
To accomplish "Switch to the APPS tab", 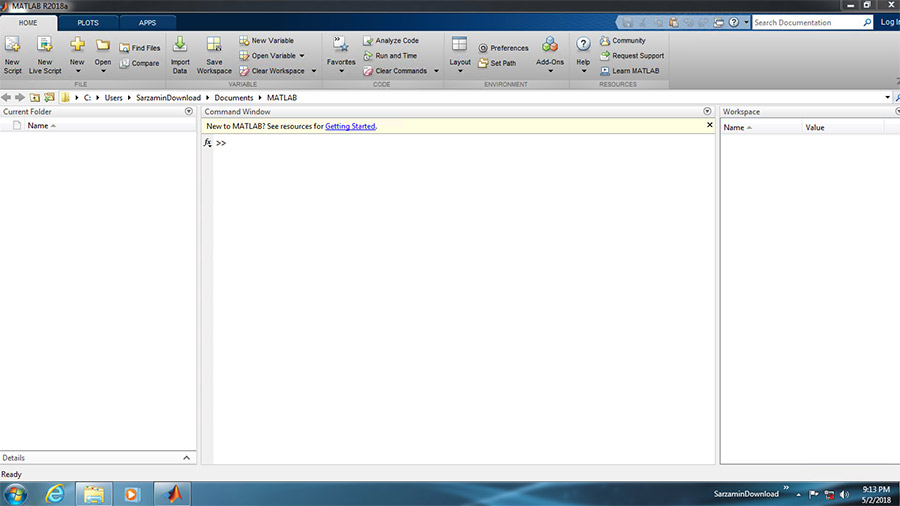I will [x=148, y=23].
